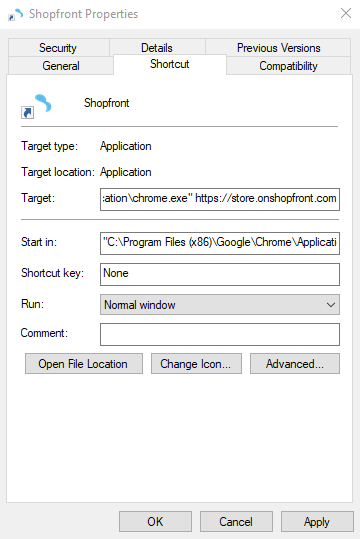Click the Run: label
The image size is (360, 539).
click(x=32, y=304)
